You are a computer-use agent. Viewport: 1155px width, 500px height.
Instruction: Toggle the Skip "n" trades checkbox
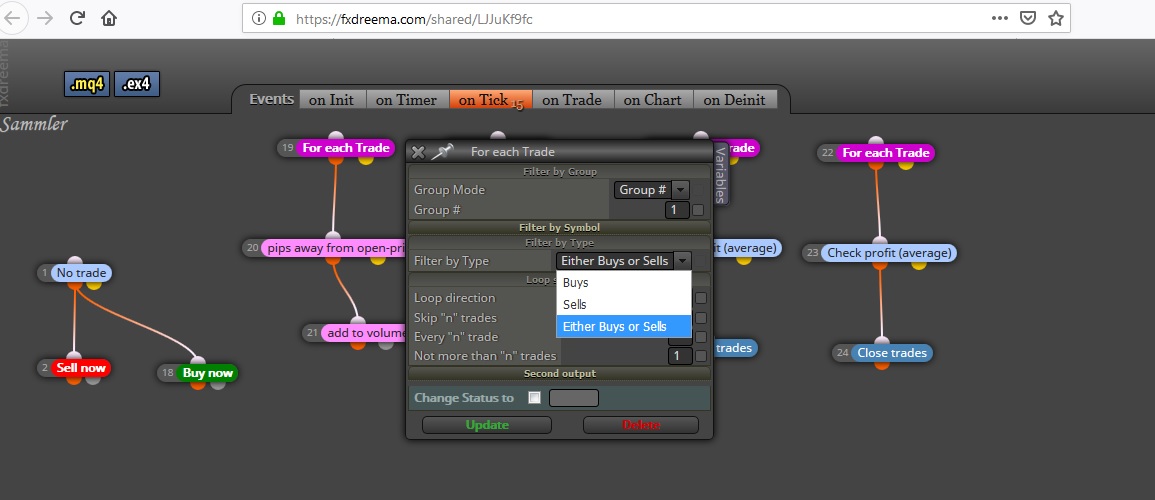(x=701, y=318)
